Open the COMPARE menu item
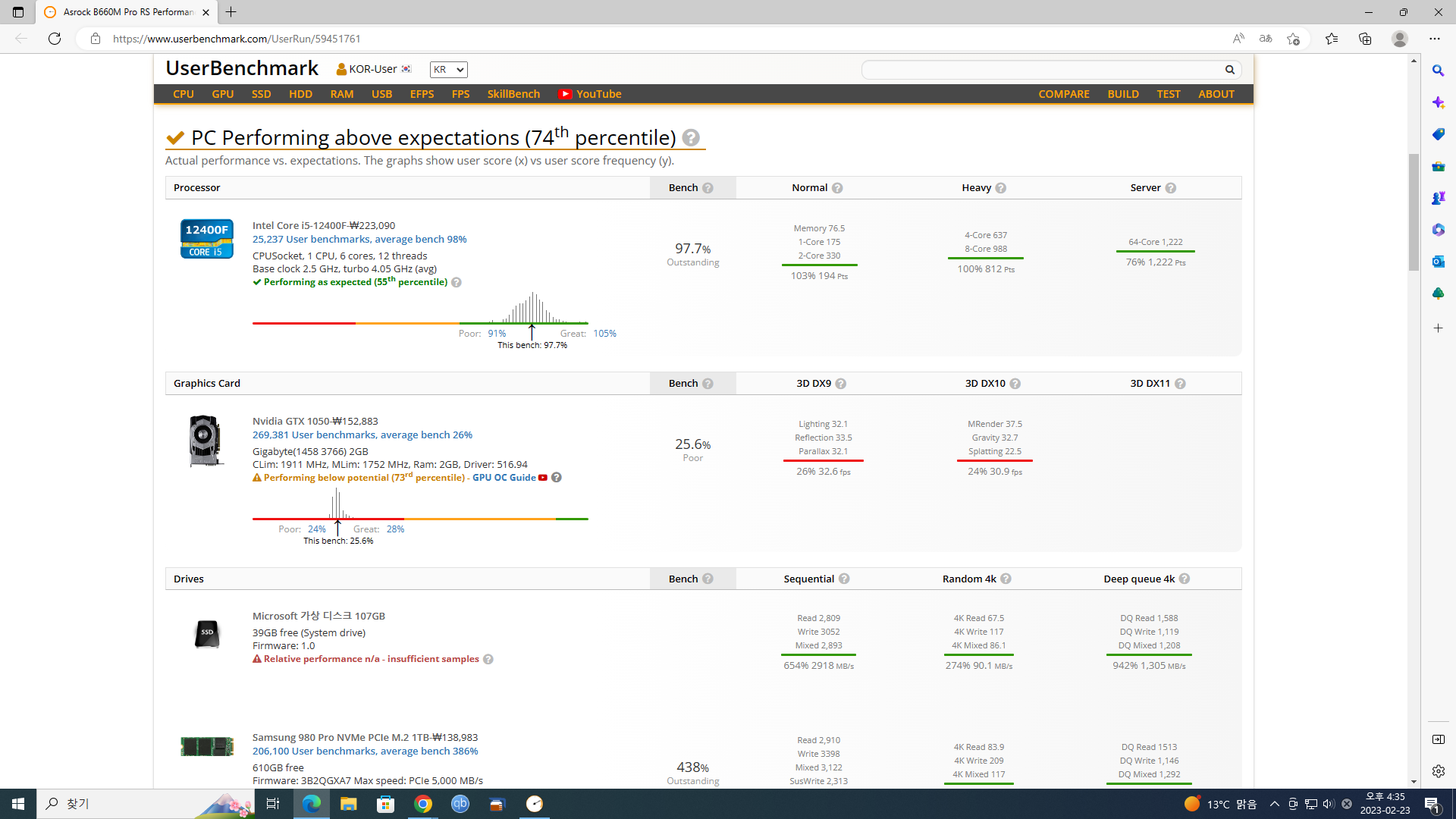 tap(1064, 94)
